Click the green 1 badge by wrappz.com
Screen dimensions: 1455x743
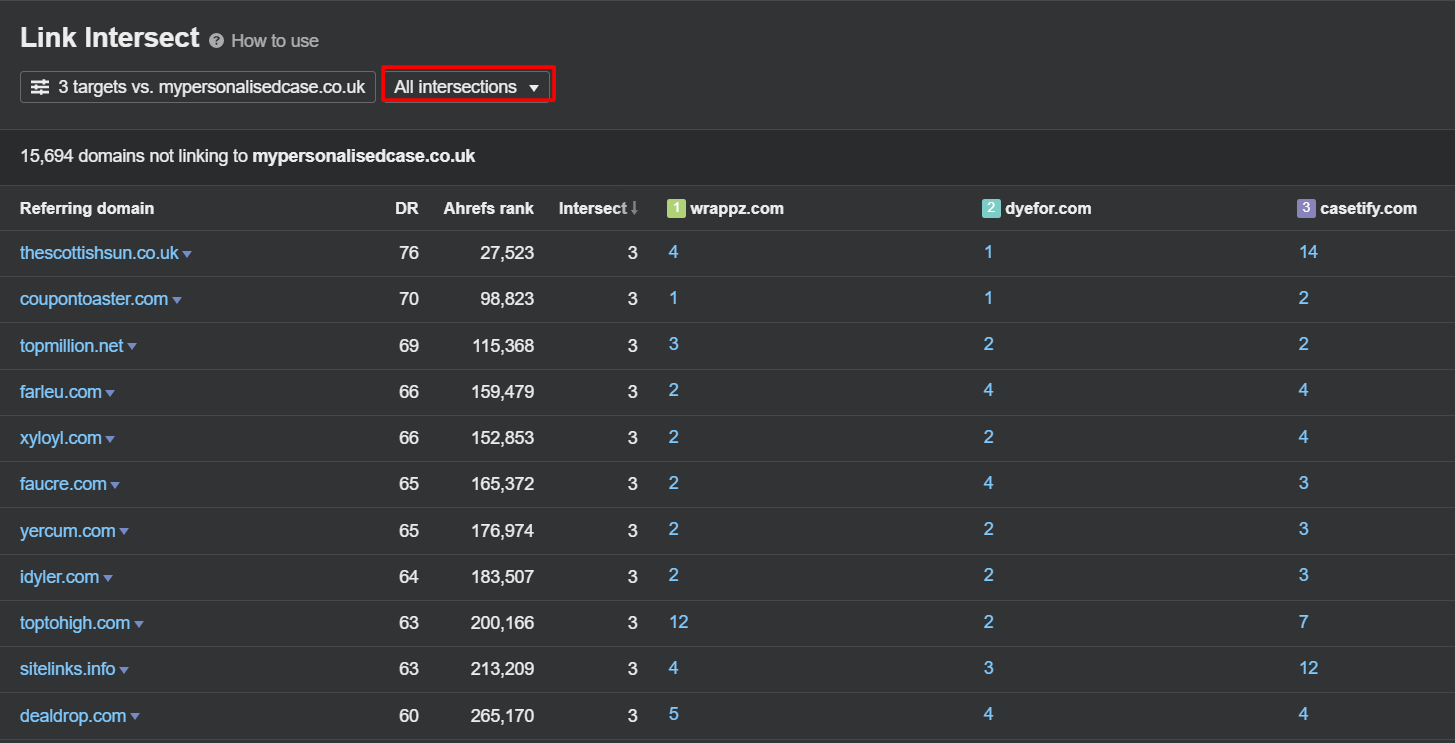(676, 208)
